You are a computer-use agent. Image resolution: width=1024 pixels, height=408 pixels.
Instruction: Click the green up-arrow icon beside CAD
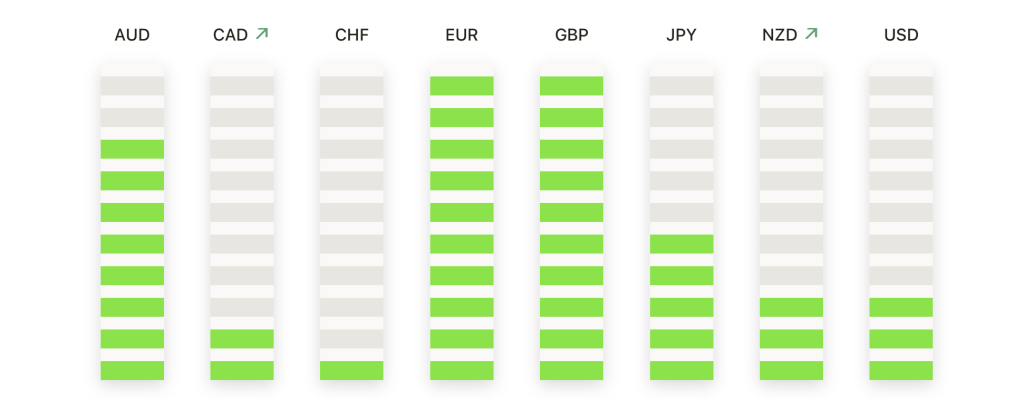point(262,33)
